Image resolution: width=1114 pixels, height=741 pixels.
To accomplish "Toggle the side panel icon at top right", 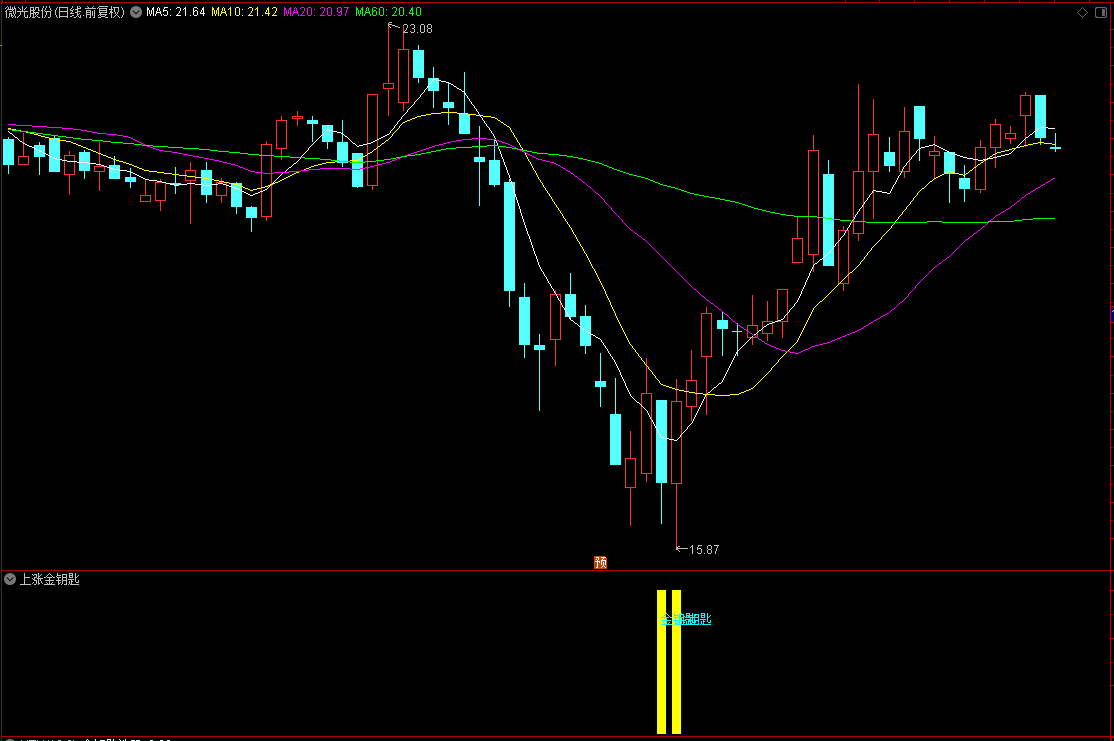I will (x=1101, y=12).
